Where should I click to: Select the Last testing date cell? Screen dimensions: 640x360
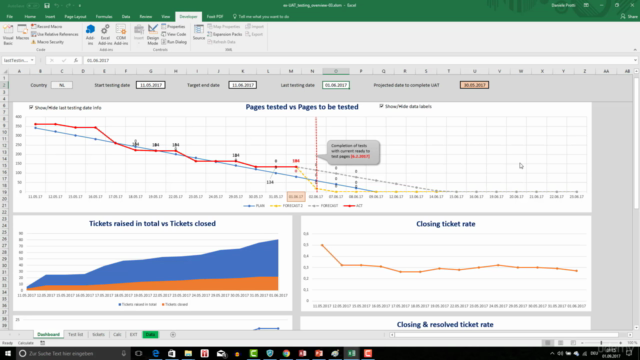pos(336,85)
